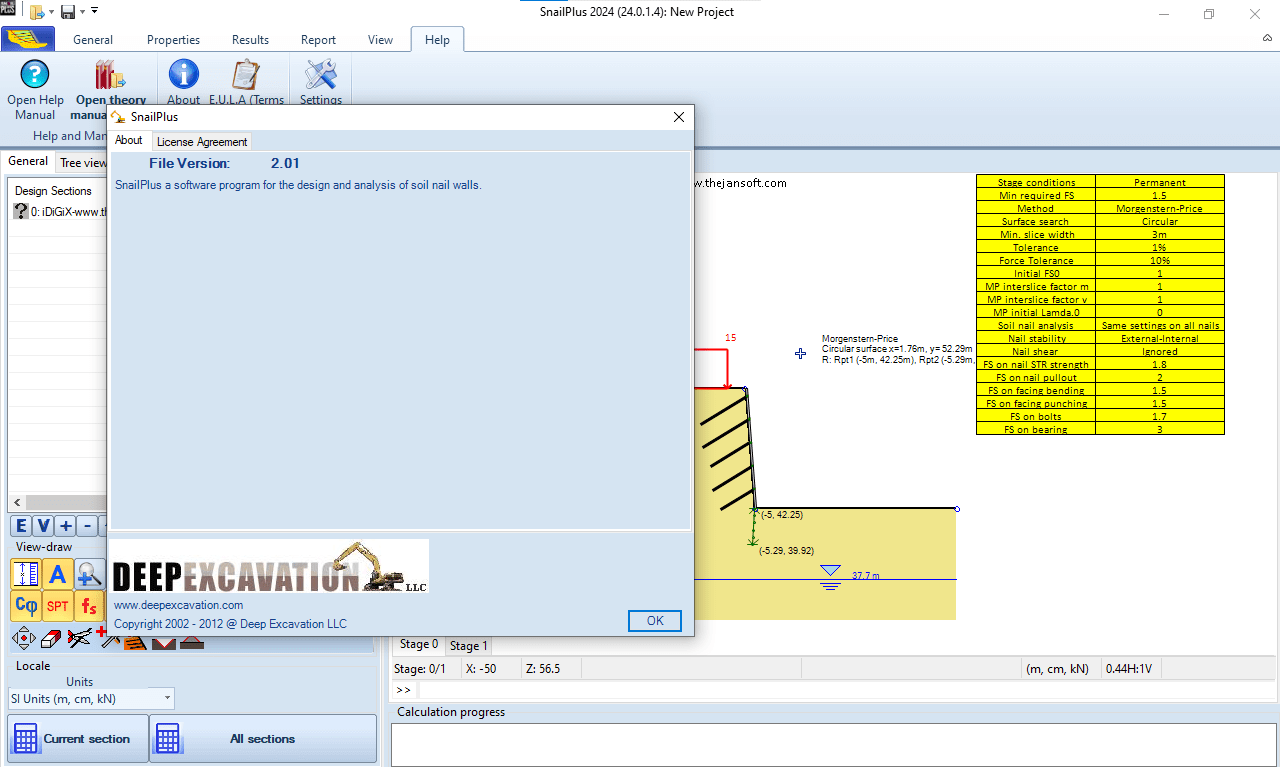1280x767 pixels.
Task: Select the zoom magnifier tool
Action: click(x=90, y=574)
